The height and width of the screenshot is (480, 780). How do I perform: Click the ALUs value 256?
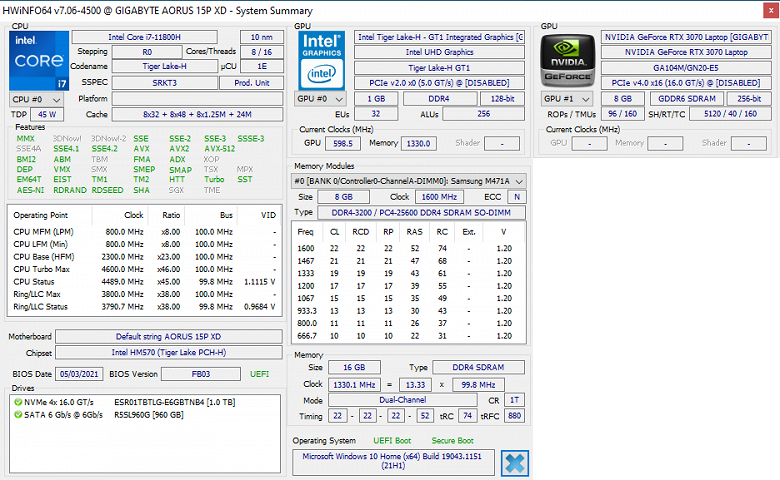coord(484,114)
